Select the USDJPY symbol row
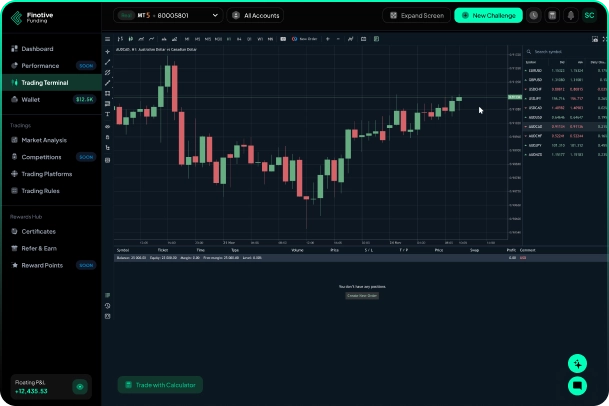The width and height of the screenshot is (609, 406). [x=566, y=99]
